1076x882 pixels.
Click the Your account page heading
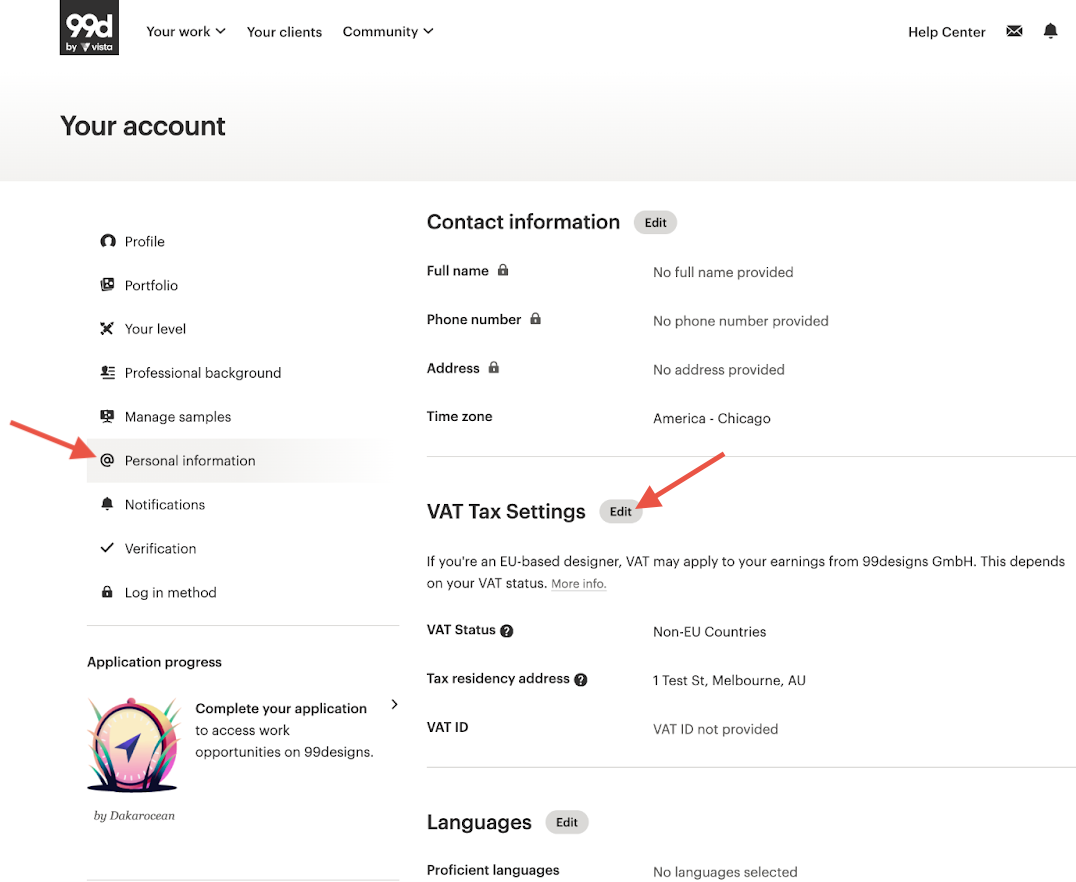(x=143, y=126)
